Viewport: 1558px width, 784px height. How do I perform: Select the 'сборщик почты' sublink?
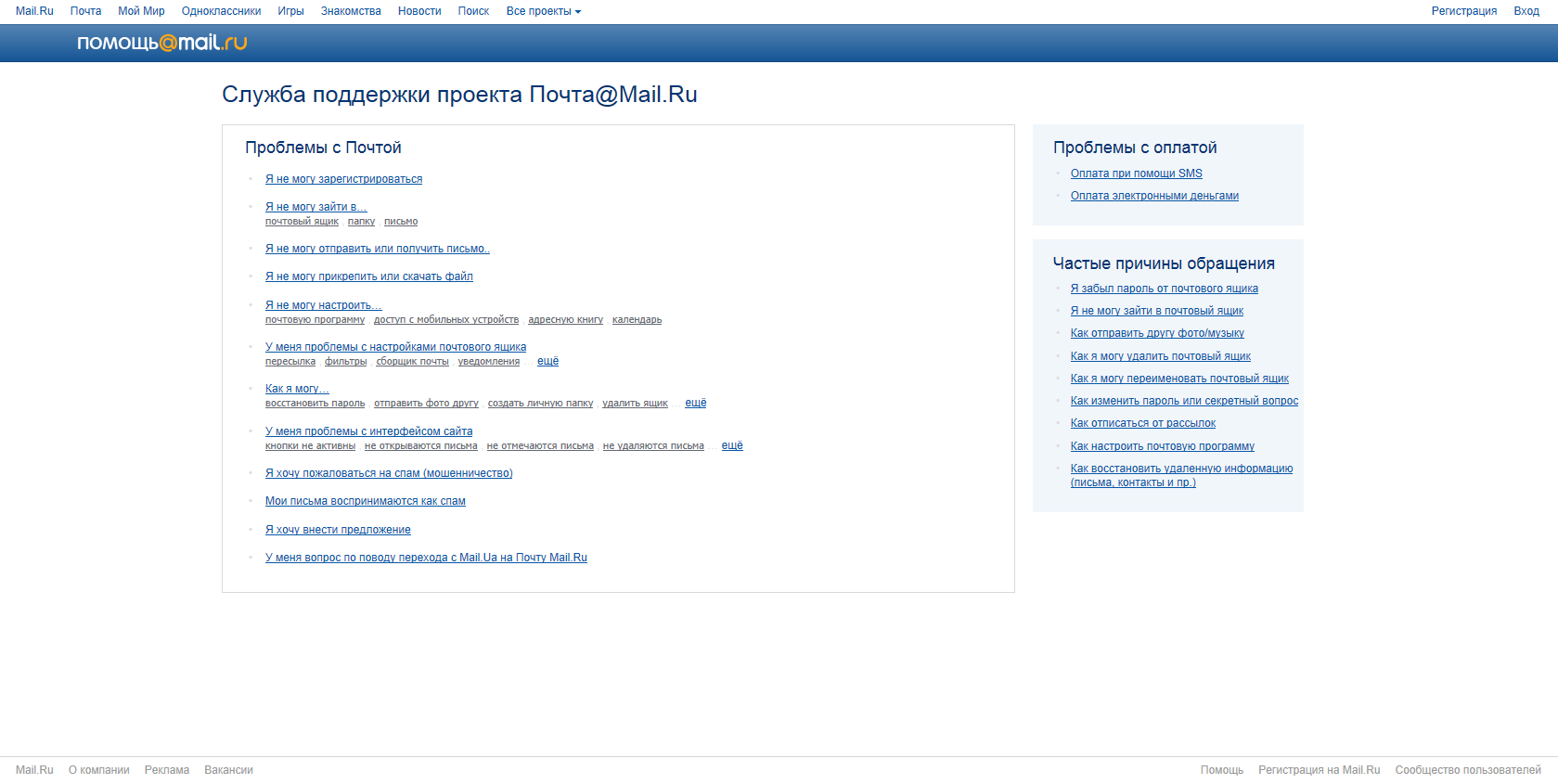[412, 362]
